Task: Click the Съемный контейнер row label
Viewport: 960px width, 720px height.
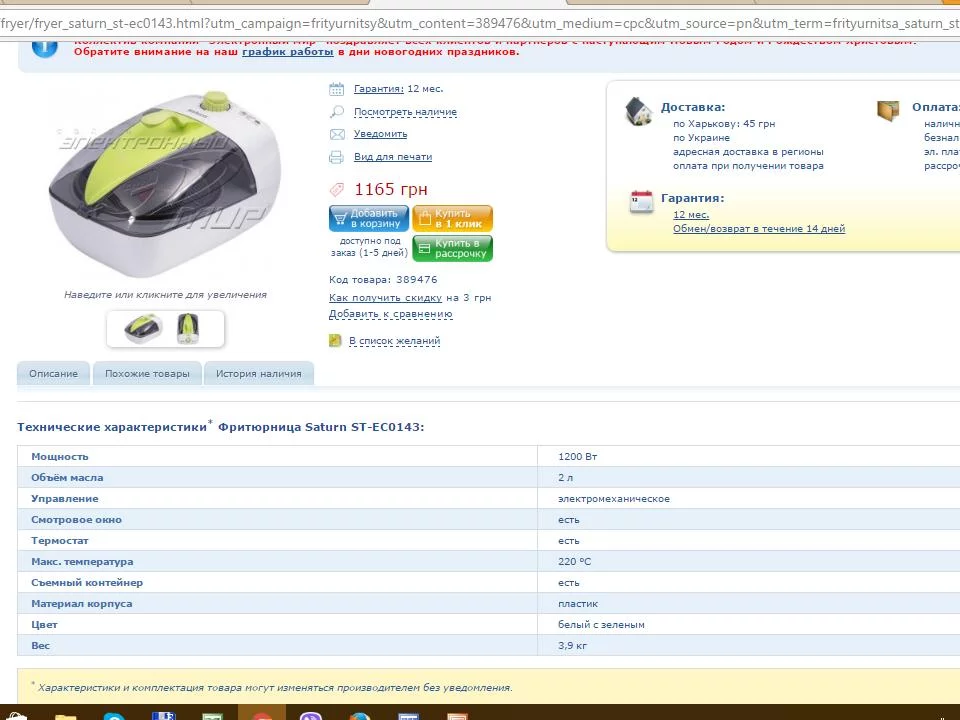Action: [x=87, y=583]
